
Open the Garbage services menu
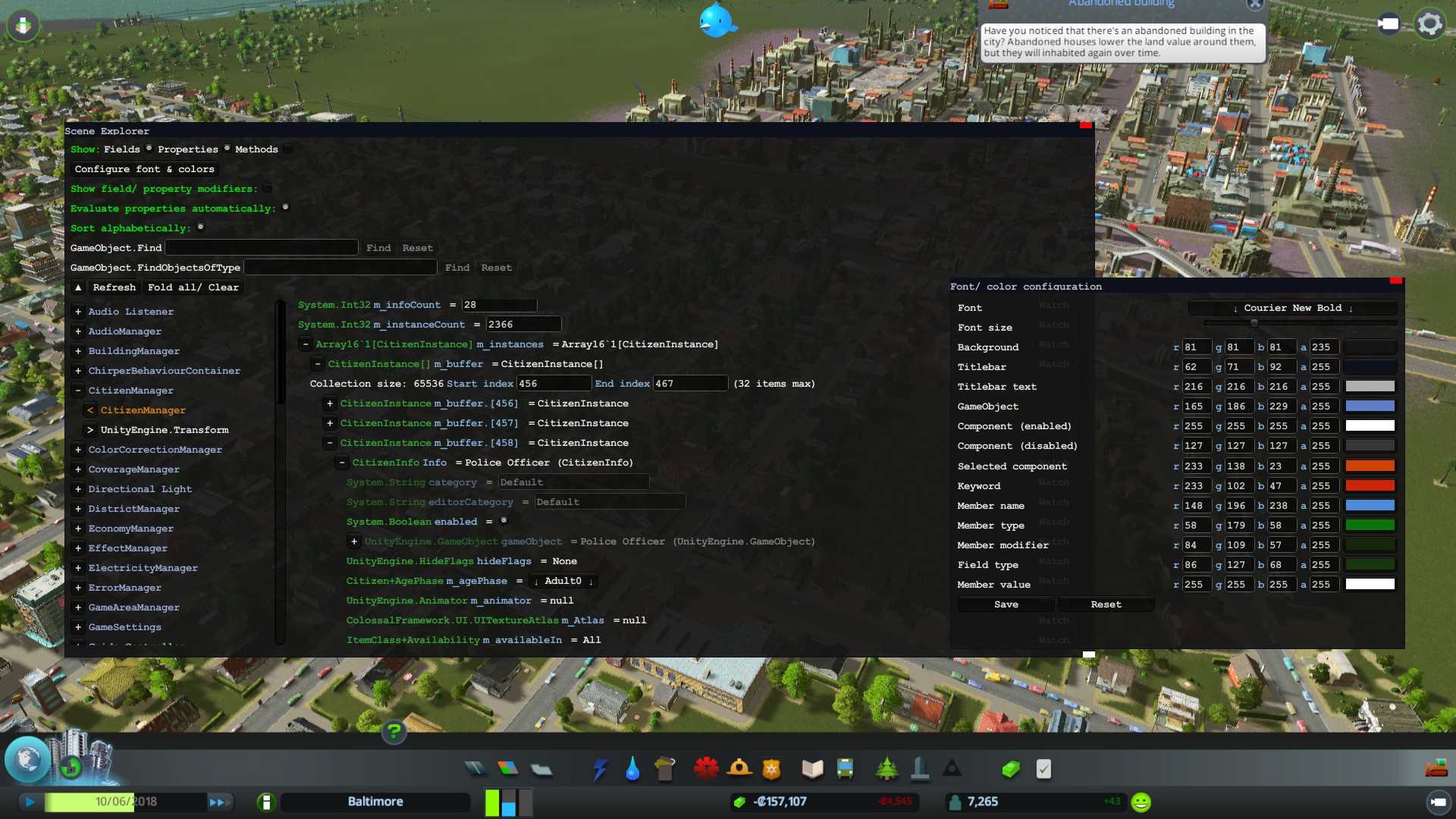[664, 769]
